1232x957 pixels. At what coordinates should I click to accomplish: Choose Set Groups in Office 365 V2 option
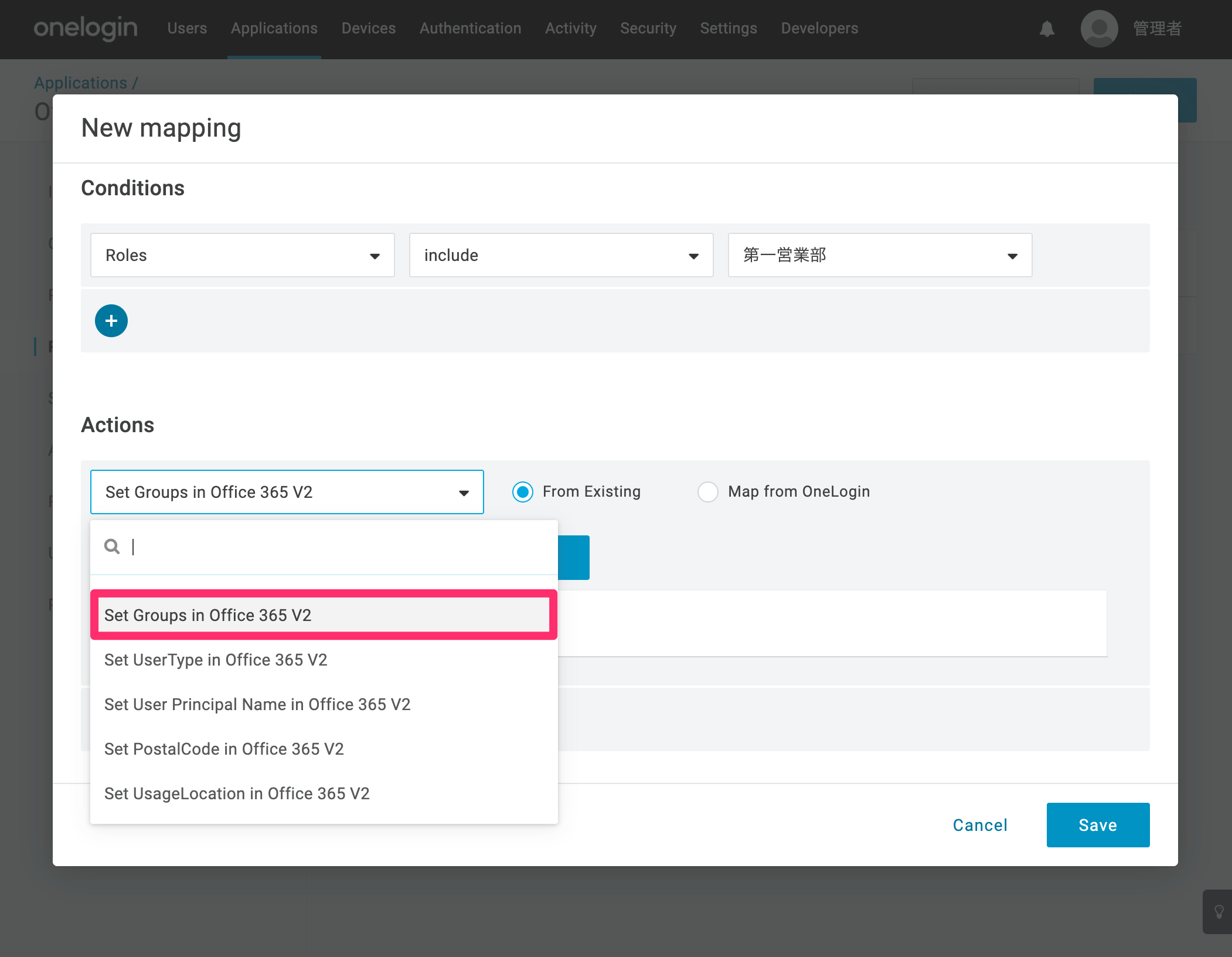click(x=324, y=615)
